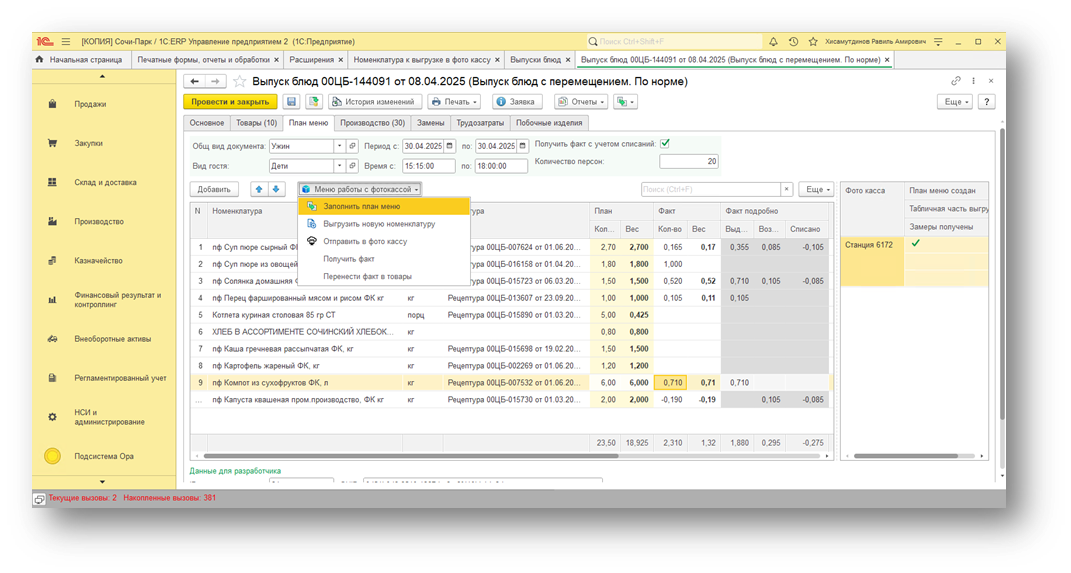Navigate back with left arrow
Viewport: 1071px width, 573px height.
coord(195,81)
